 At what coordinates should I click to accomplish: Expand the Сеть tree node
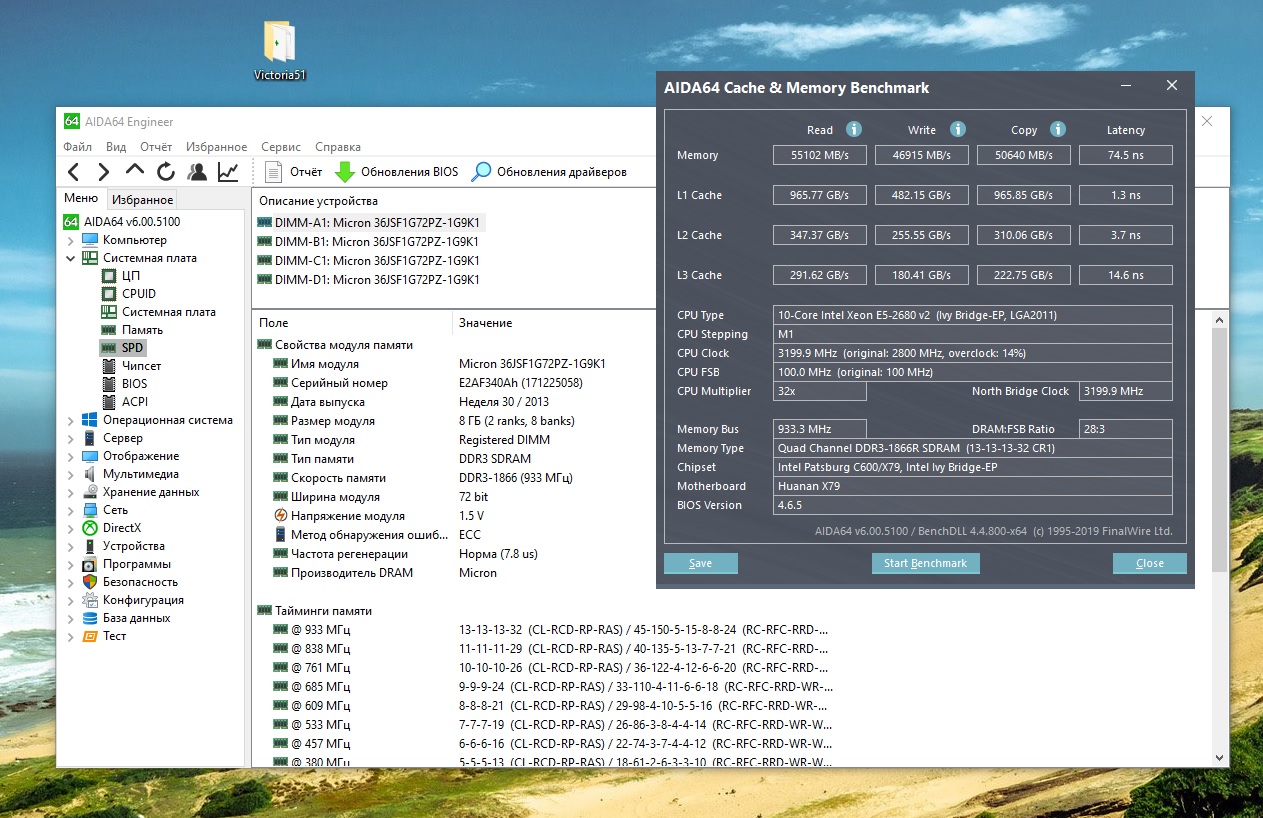tap(70, 510)
